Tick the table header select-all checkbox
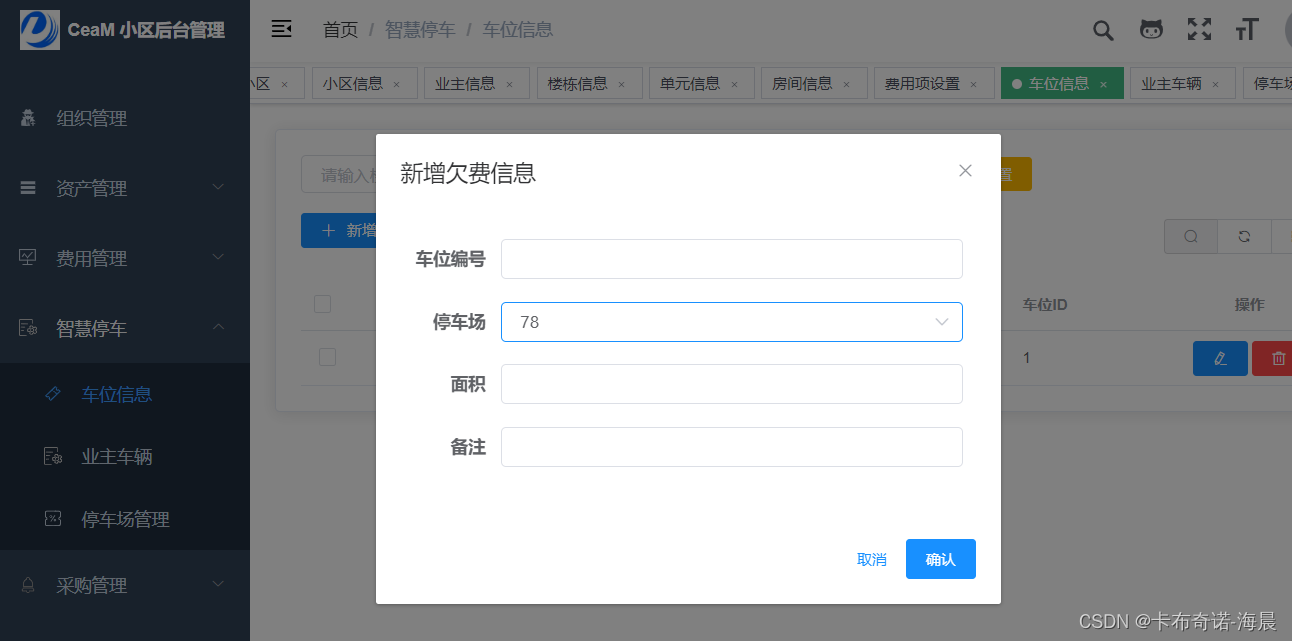 pyautogui.click(x=323, y=304)
